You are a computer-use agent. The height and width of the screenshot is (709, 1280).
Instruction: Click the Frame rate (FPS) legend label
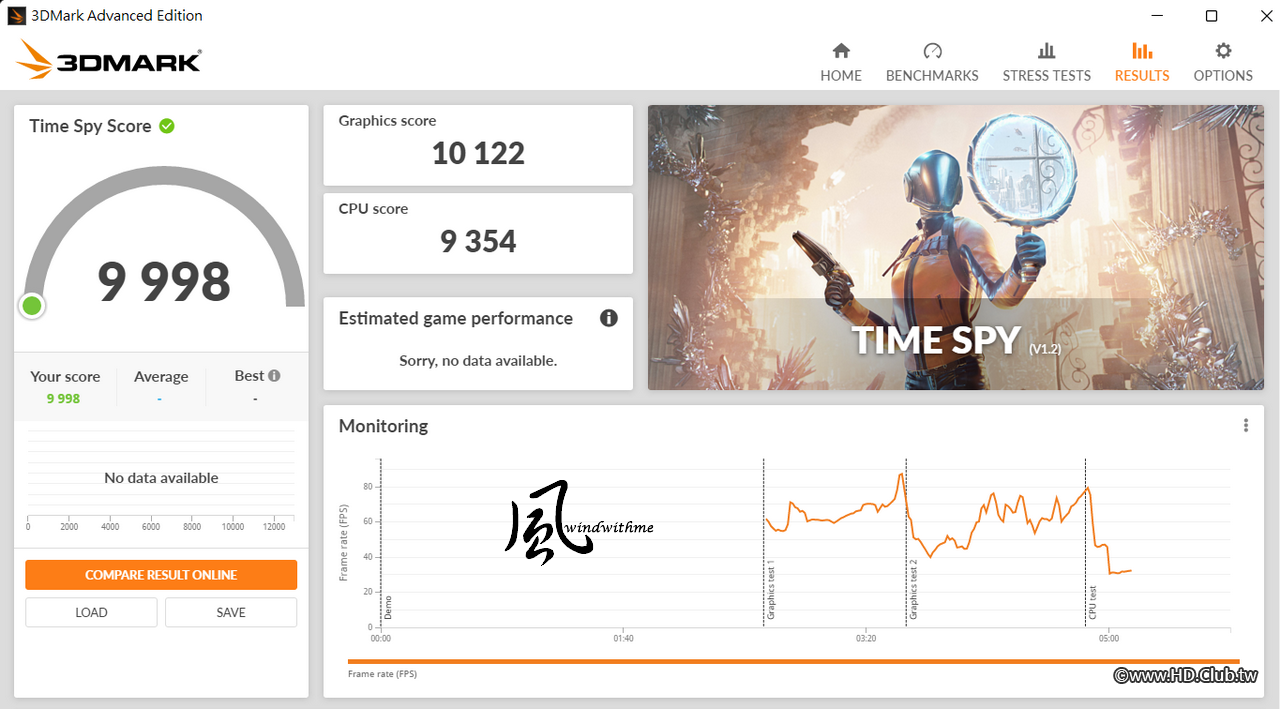click(382, 674)
